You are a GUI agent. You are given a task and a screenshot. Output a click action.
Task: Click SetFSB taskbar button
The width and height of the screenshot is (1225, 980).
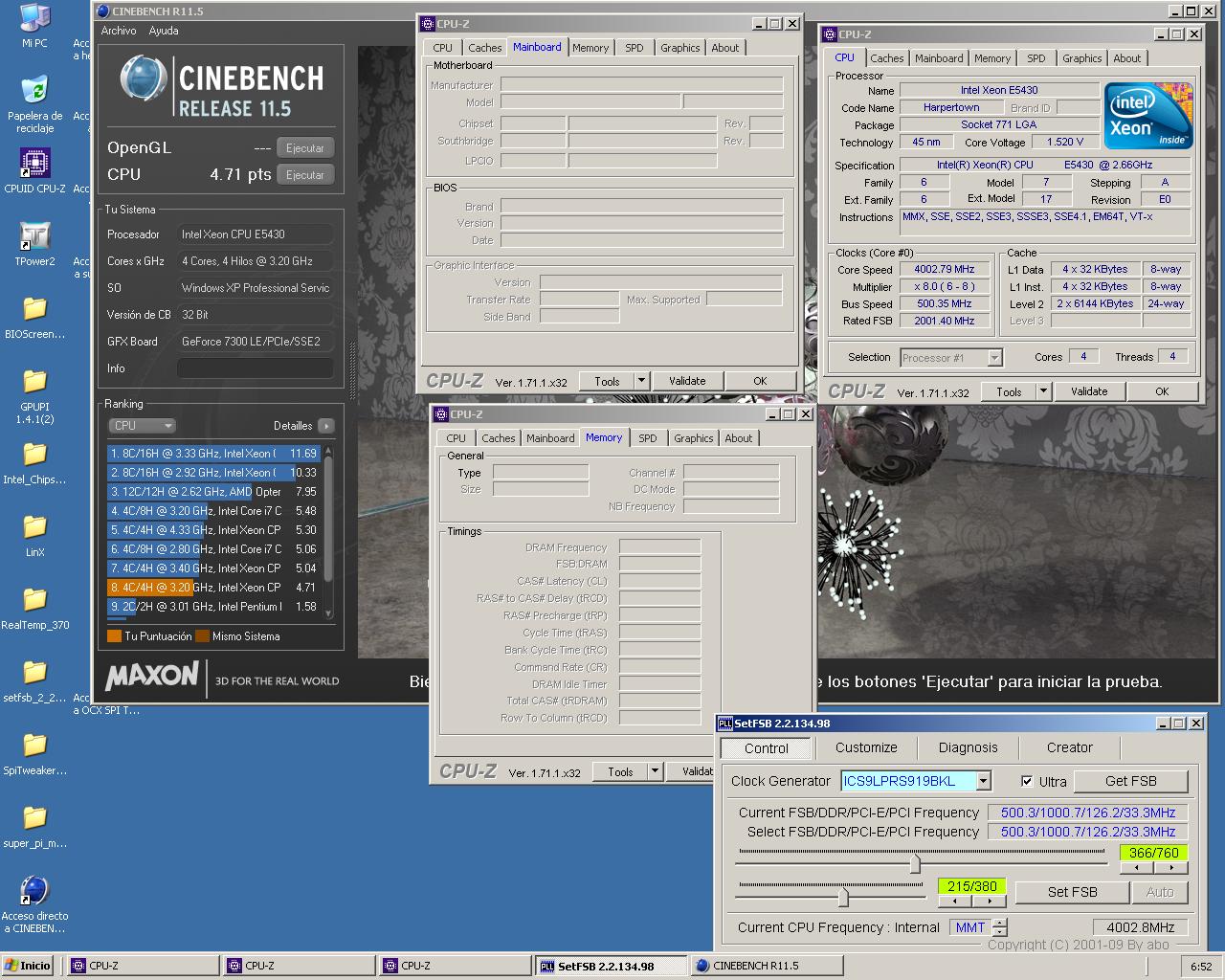tap(611, 966)
